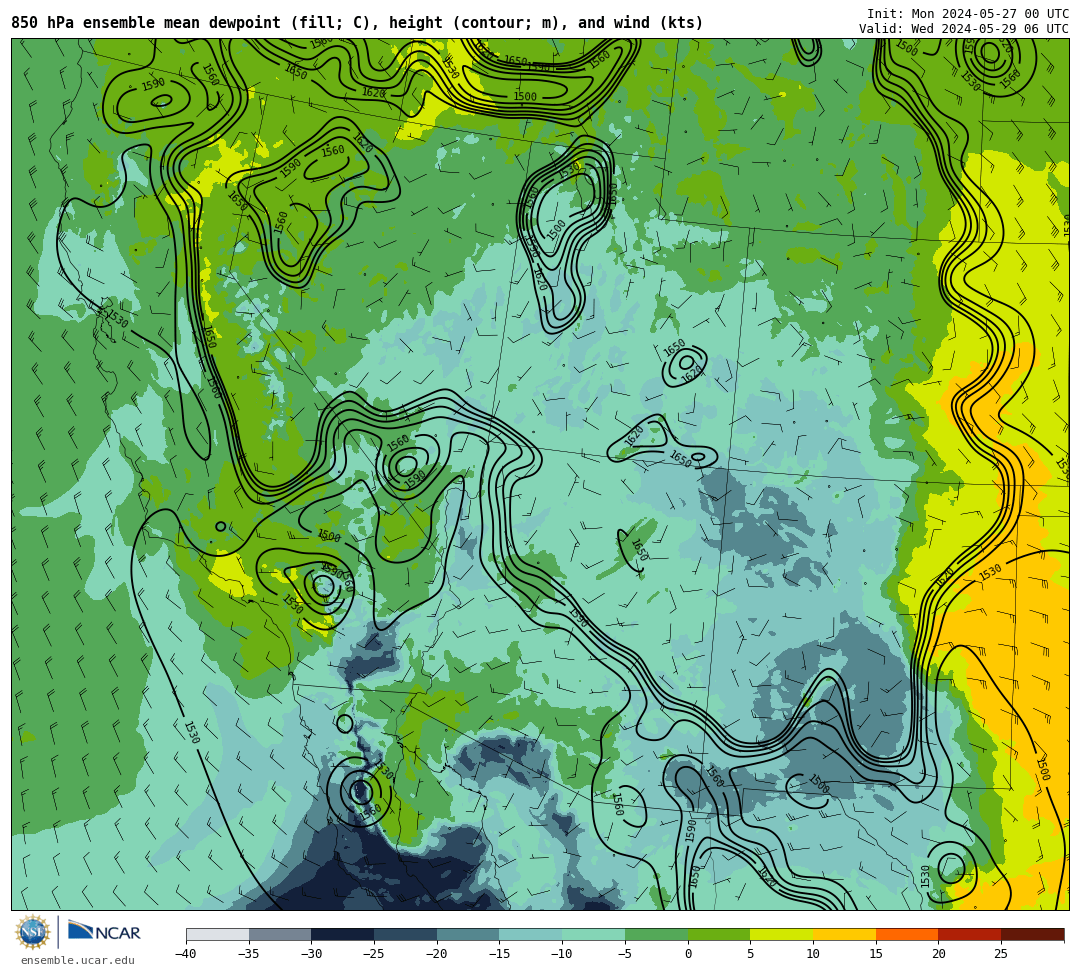Click the -20 colorbar tick label
The height and width of the screenshot is (973, 1080).
click(x=437, y=954)
